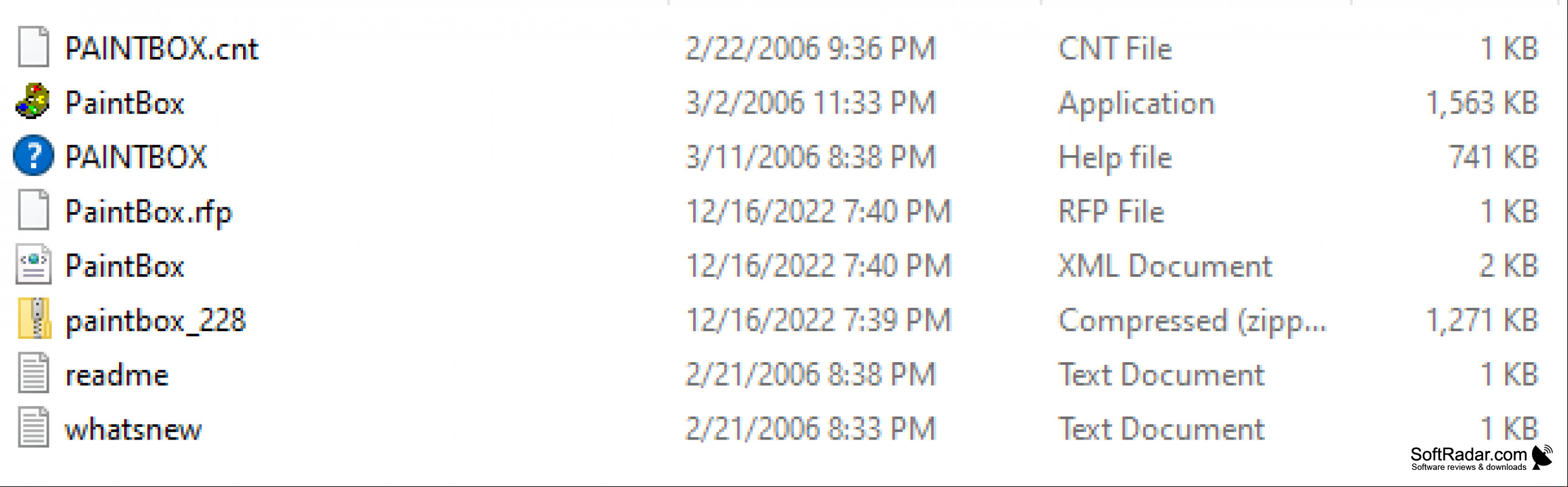The width and height of the screenshot is (1568, 487).
Task: Select the PAINTBOX help file name
Action: (x=136, y=157)
